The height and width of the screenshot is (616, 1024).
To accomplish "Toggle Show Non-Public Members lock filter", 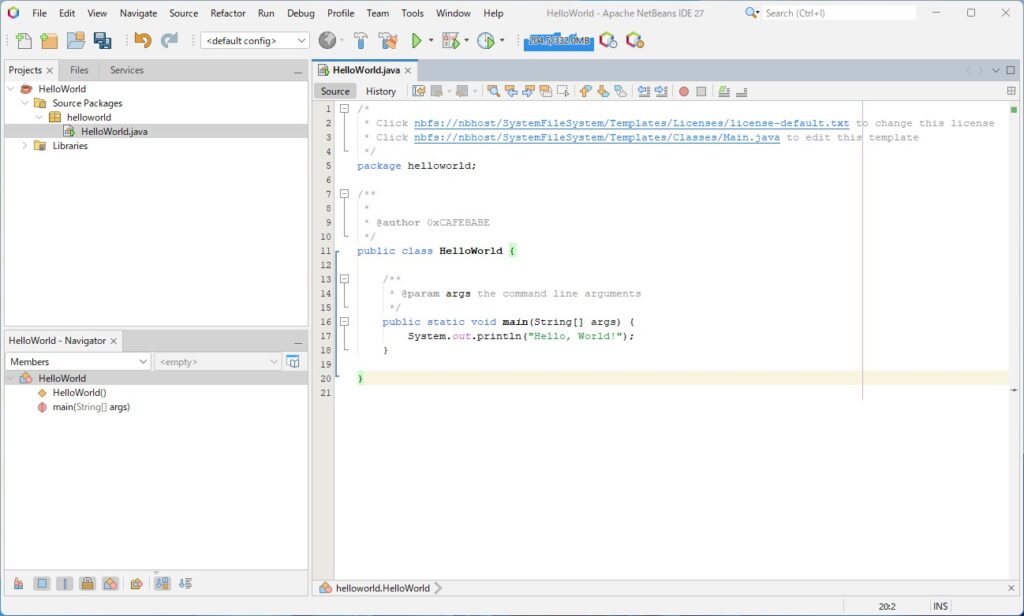I will [x=87, y=584].
